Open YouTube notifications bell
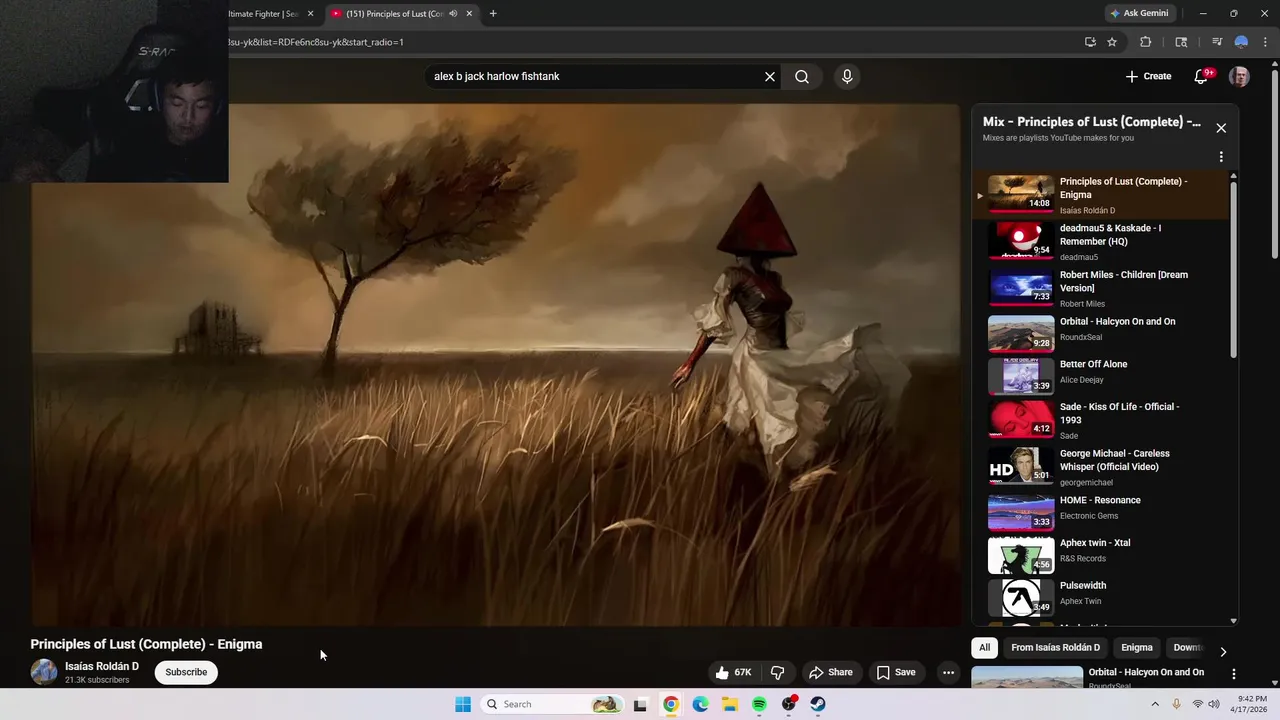1280x720 pixels. coord(1202,76)
